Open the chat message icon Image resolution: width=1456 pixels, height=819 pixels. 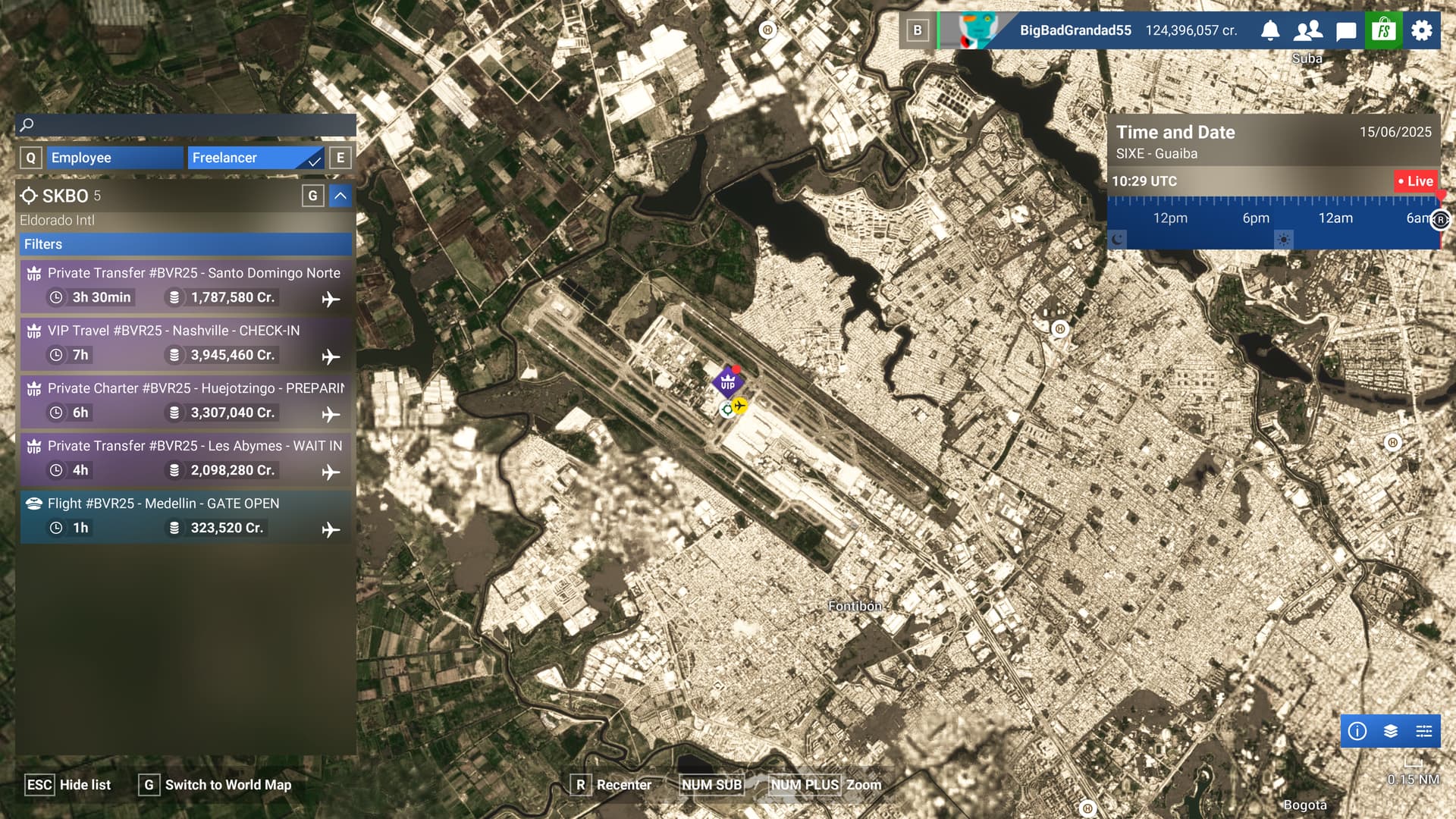(x=1346, y=31)
